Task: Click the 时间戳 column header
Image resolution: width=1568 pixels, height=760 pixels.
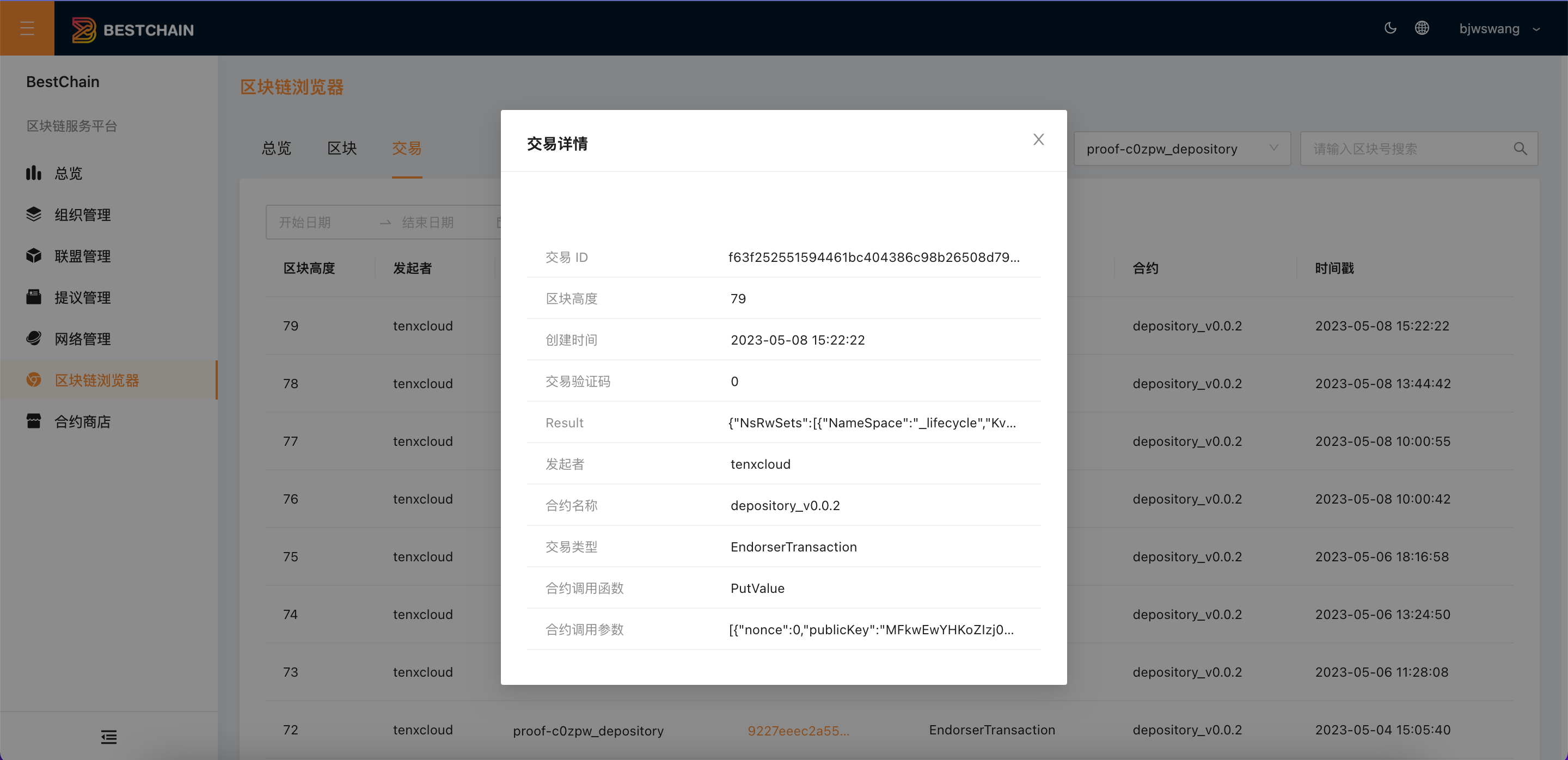Action: coord(1334,268)
